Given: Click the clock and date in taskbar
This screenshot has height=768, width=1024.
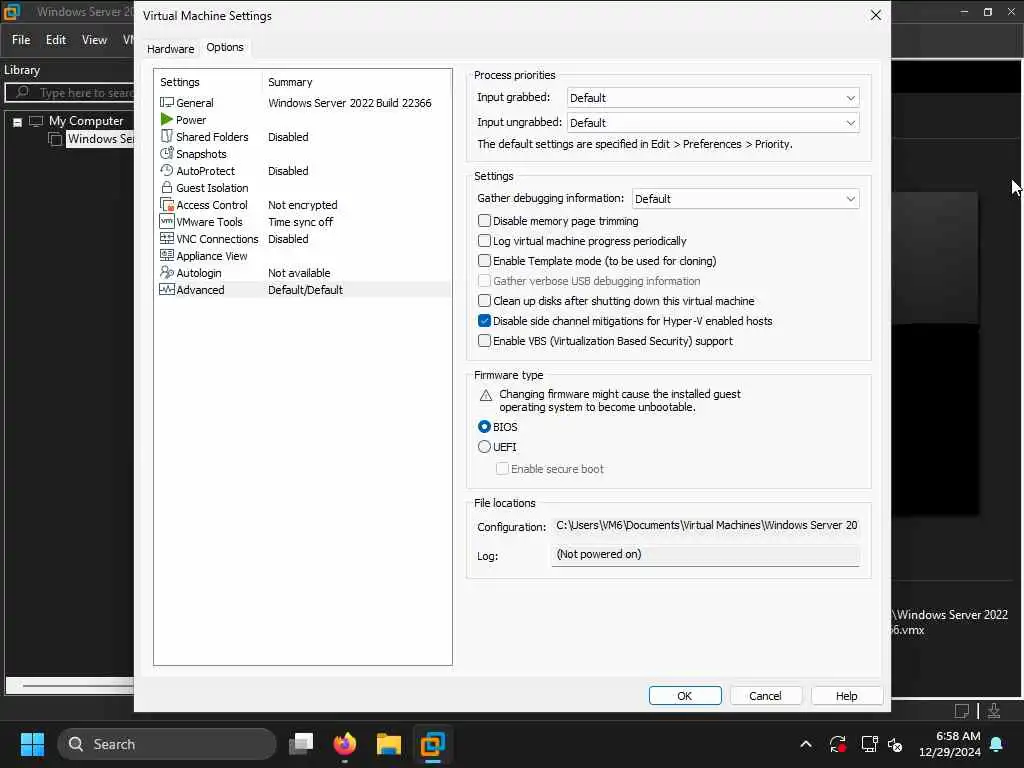Looking at the screenshot, I should pos(952,744).
